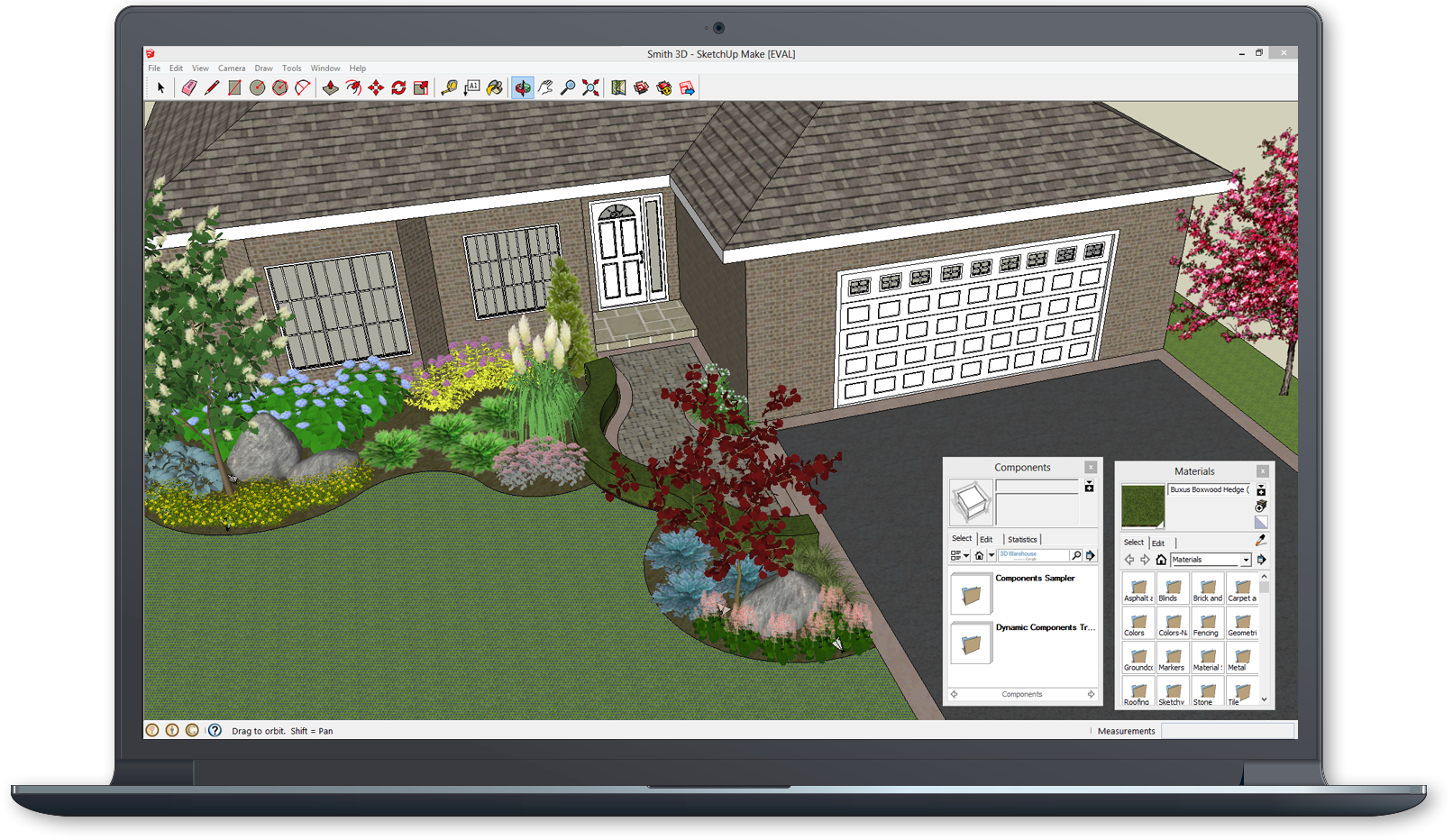The width and height of the screenshot is (1453, 840).
Task: Select the arrow Select tool
Action: [x=160, y=87]
